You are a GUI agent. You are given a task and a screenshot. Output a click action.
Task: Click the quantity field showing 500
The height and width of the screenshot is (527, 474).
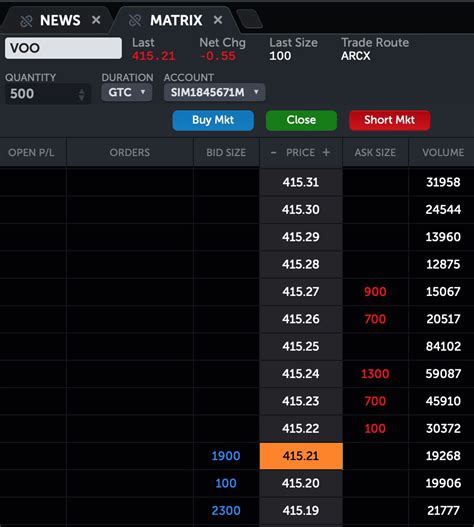click(x=48, y=94)
